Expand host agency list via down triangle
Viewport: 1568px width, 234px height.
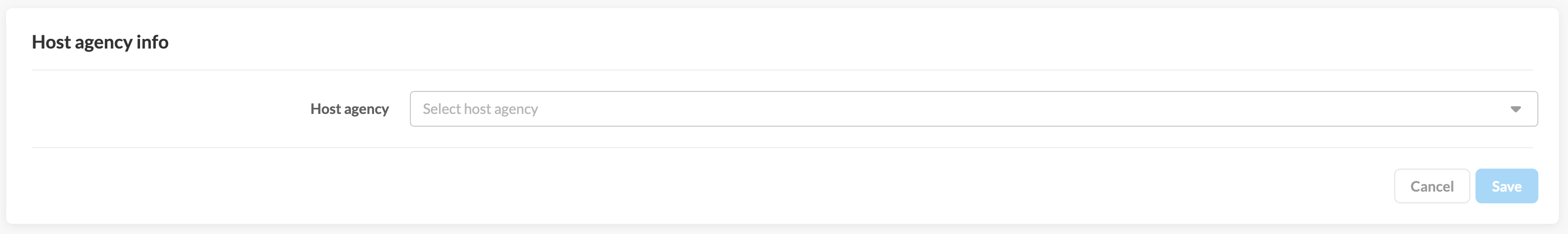(x=1515, y=109)
